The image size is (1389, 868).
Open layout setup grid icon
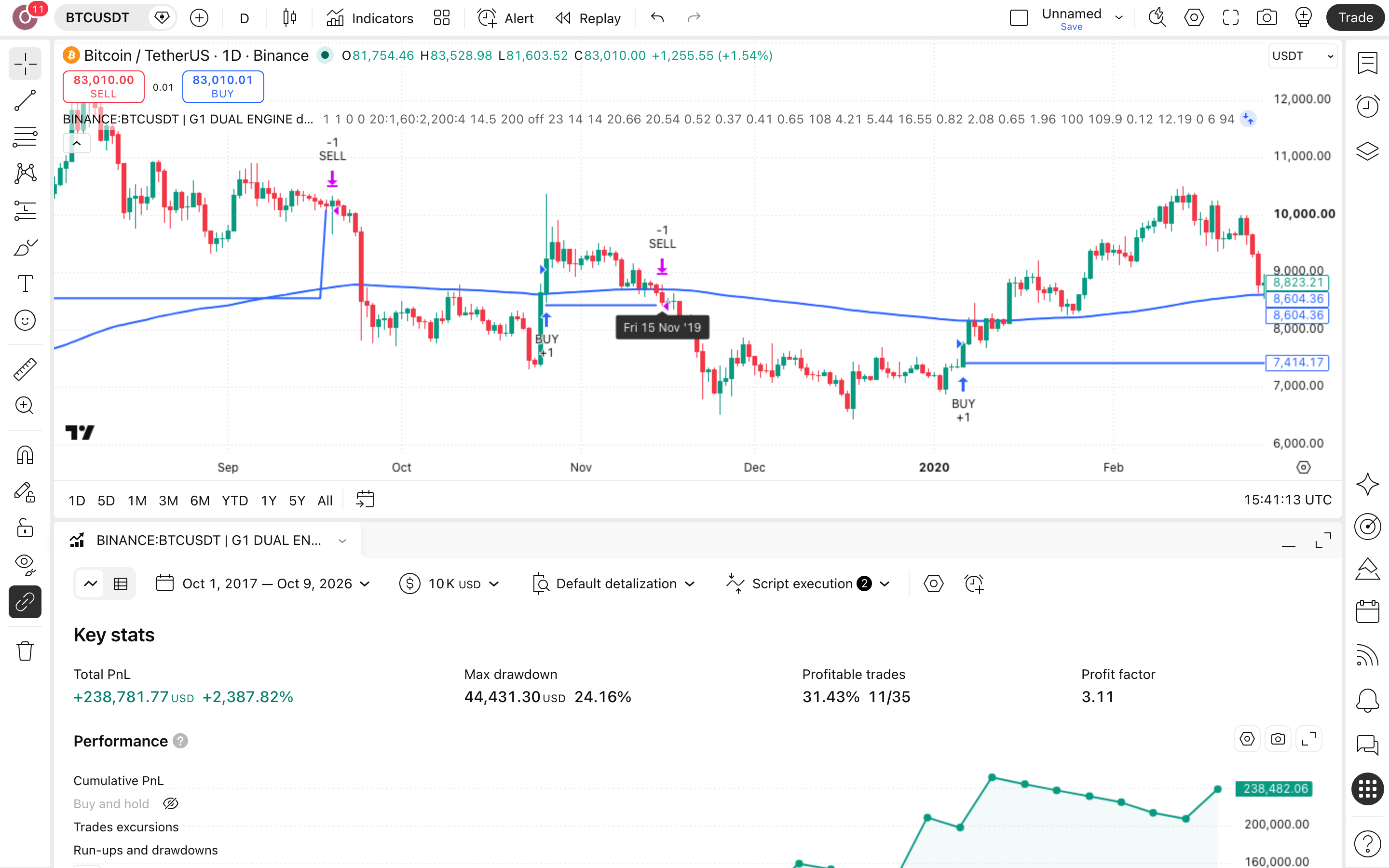point(441,18)
